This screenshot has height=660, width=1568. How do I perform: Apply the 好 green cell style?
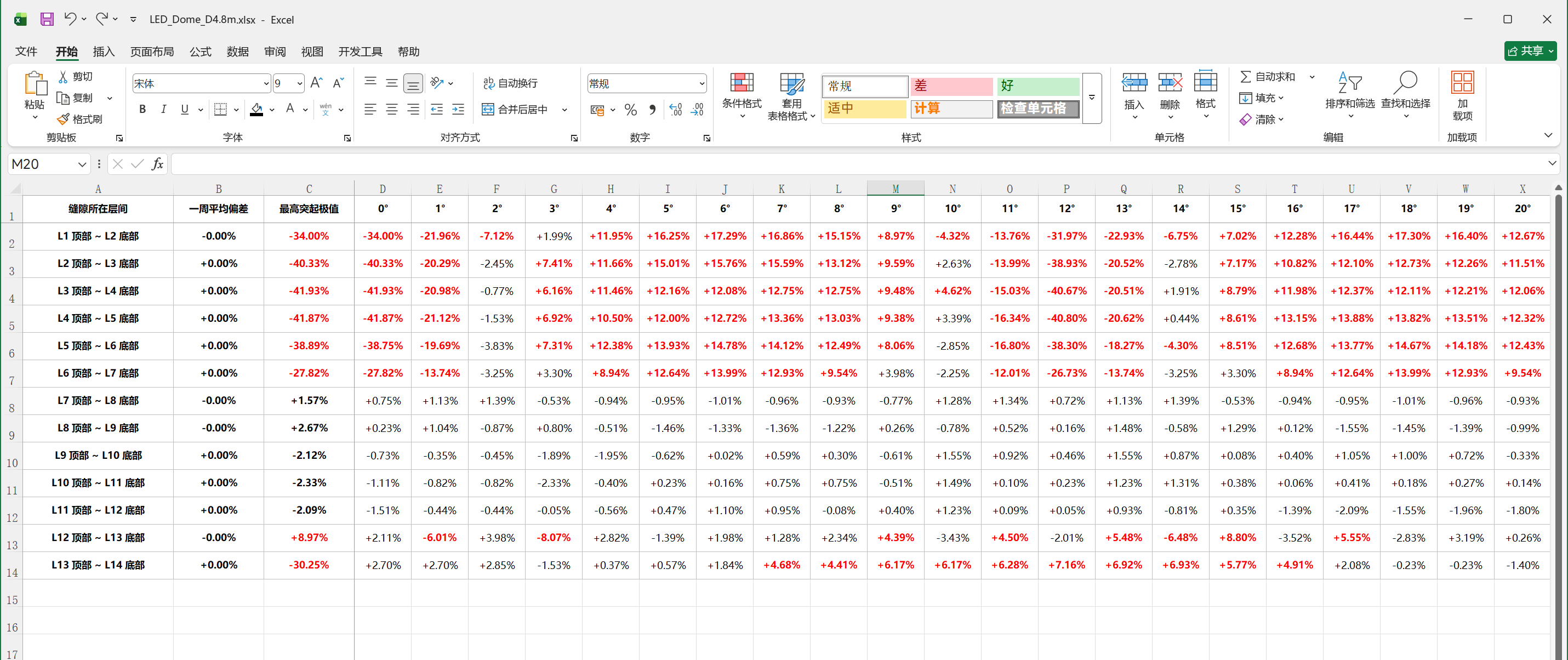click(x=1038, y=86)
